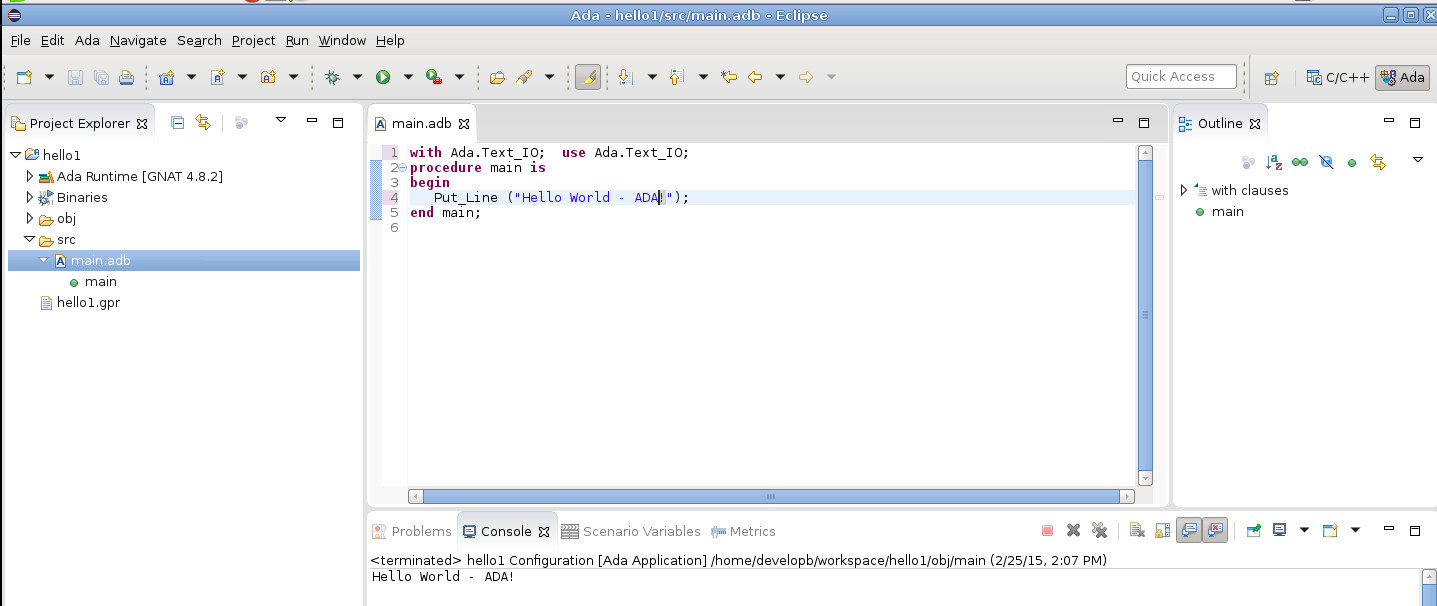The height and width of the screenshot is (606, 1437).
Task: Open the Navigate menu
Action: [x=138, y=40]
